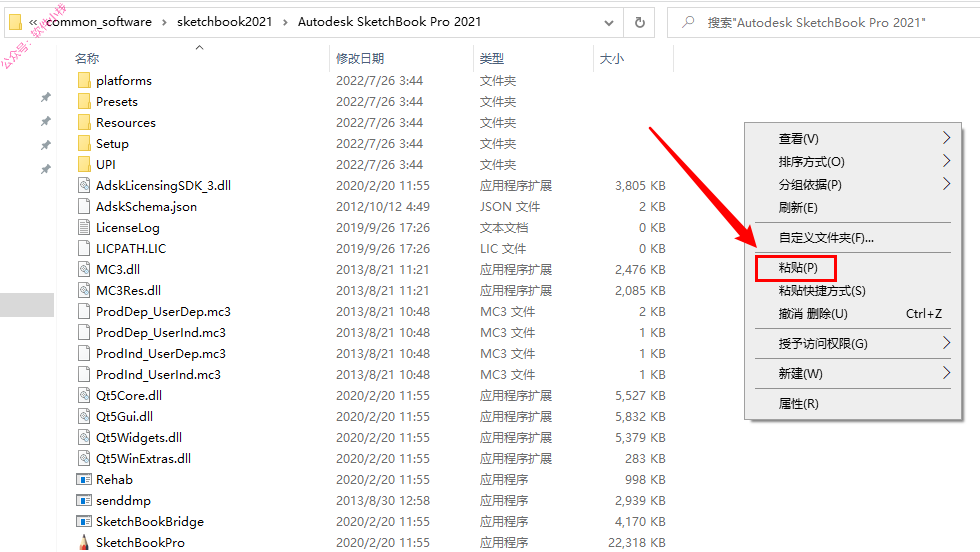Select the LicenseLog text document icon
This screenshot has height=552, width=980.
click(x=84, y=228)
